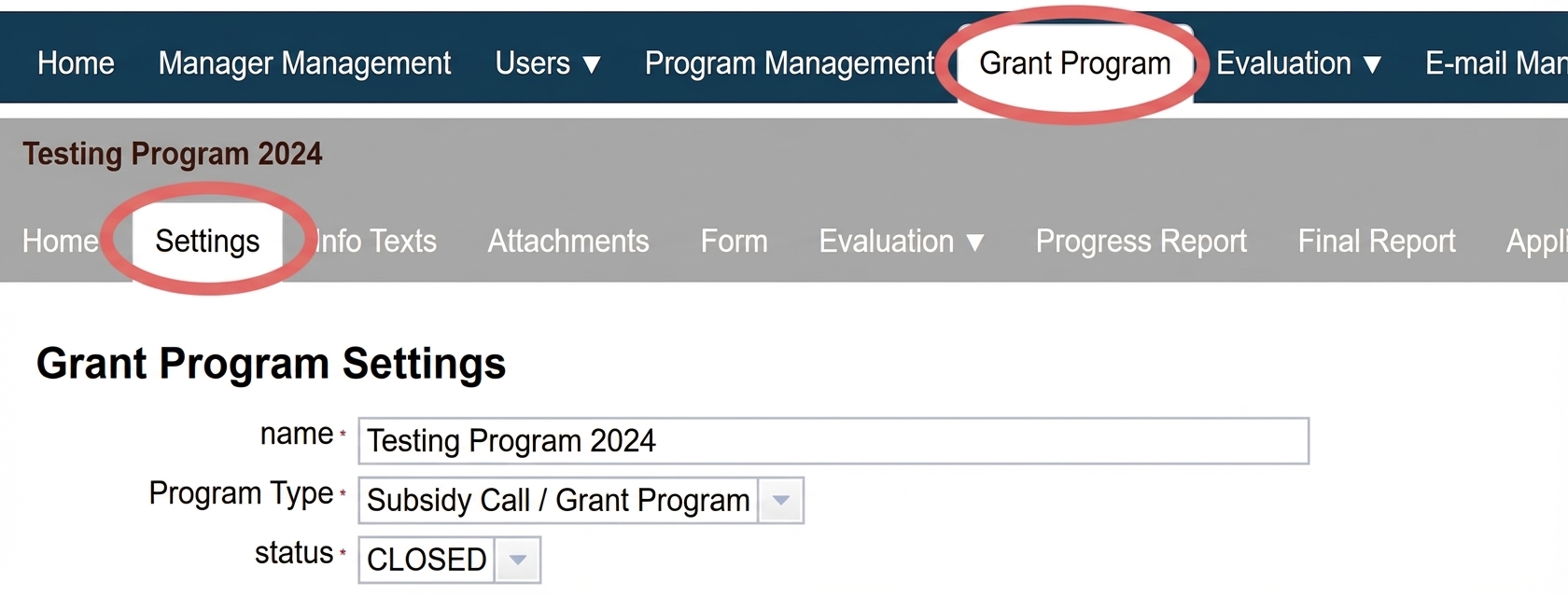
Task: Click the partially visible Appli tab
Action: [x=1536, y=242]
